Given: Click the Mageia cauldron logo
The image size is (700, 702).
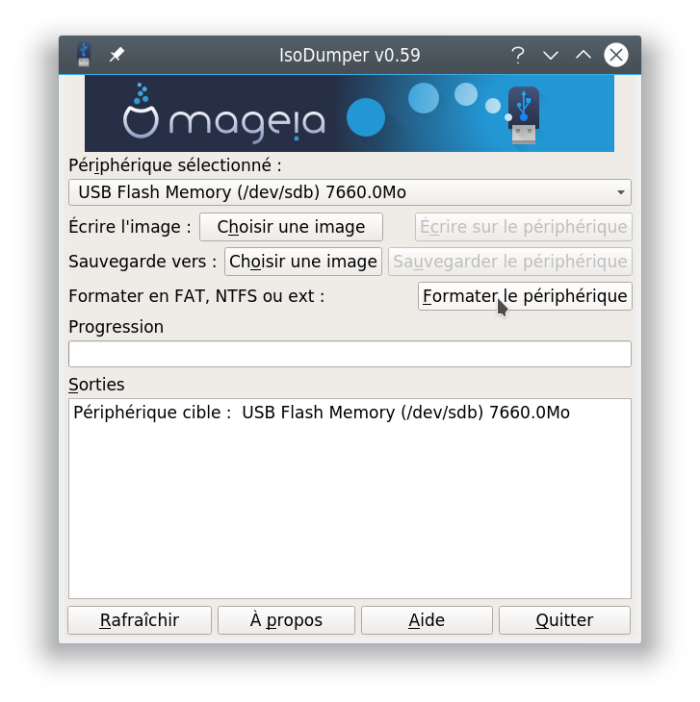Looking at the screenshot, I should pyautogui.click(x=141, y=111).
